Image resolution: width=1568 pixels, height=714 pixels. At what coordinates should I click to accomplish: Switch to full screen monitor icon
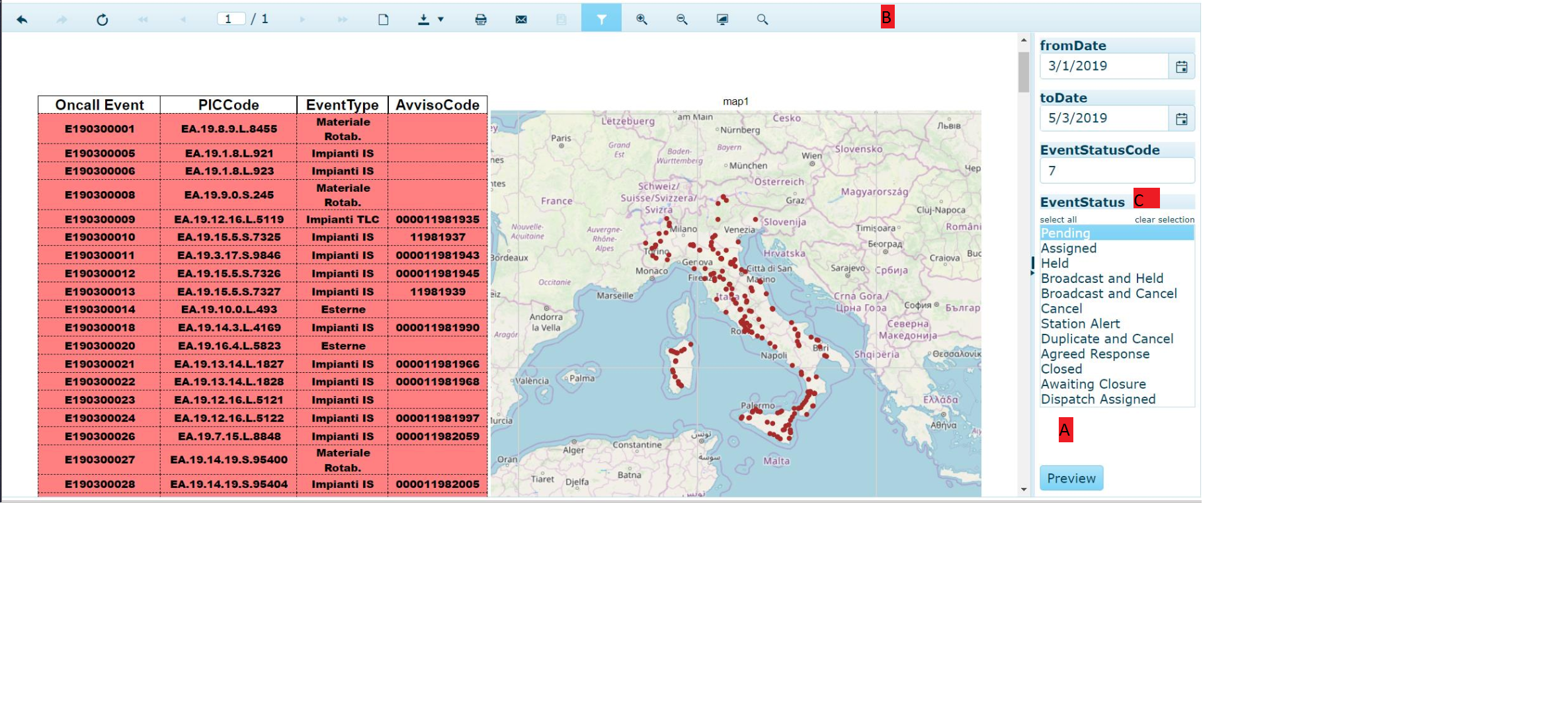tap(722, 19)
